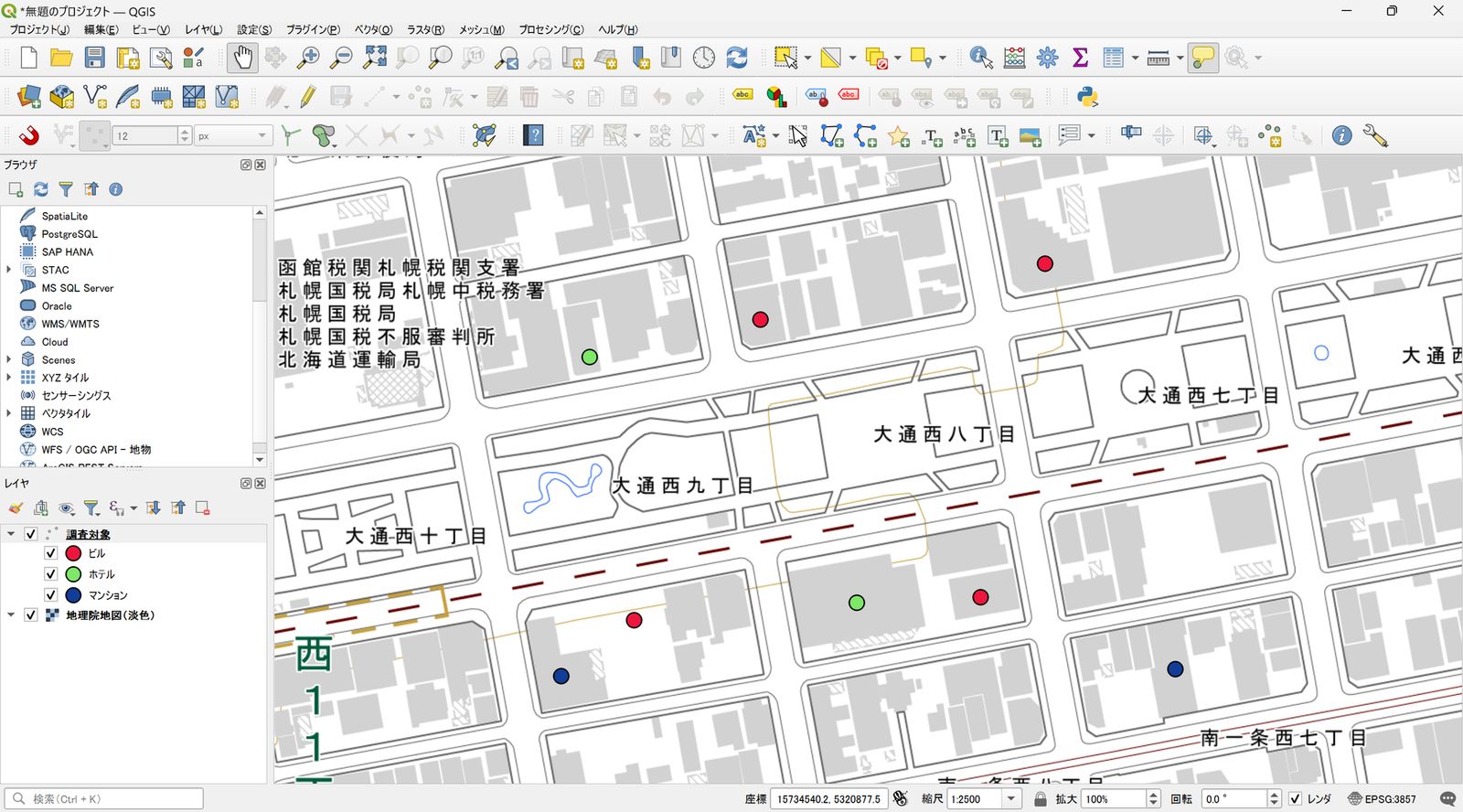Open the 編集 menu
Screen dimensions: 1463x812
click(101, 29)
